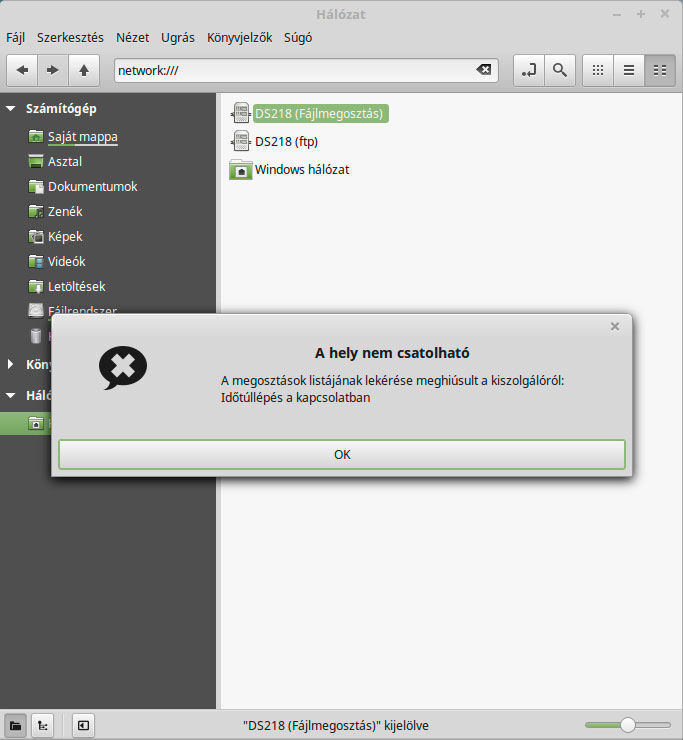The height and width of the screenshot is (740, 683).
Task: Open the Szerkesztés menu
Action: pos(70,38)
